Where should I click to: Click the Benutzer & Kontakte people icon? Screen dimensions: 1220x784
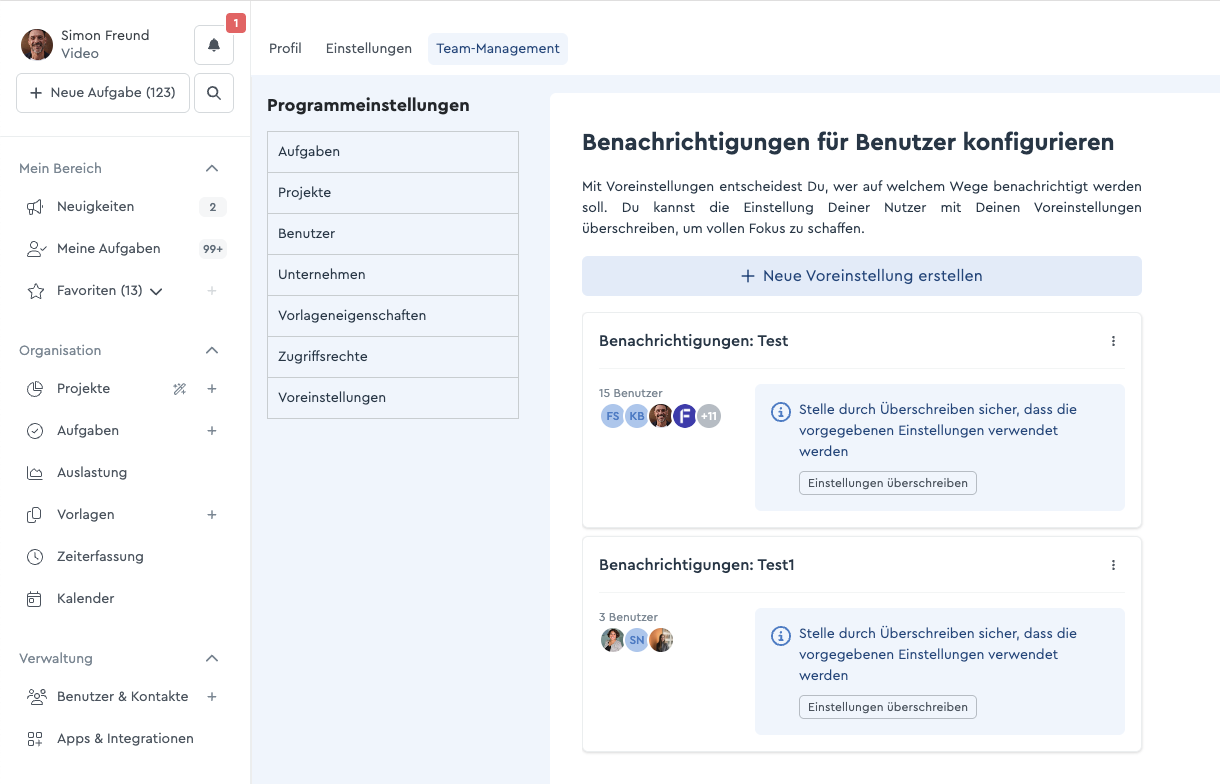pos(36,697)
